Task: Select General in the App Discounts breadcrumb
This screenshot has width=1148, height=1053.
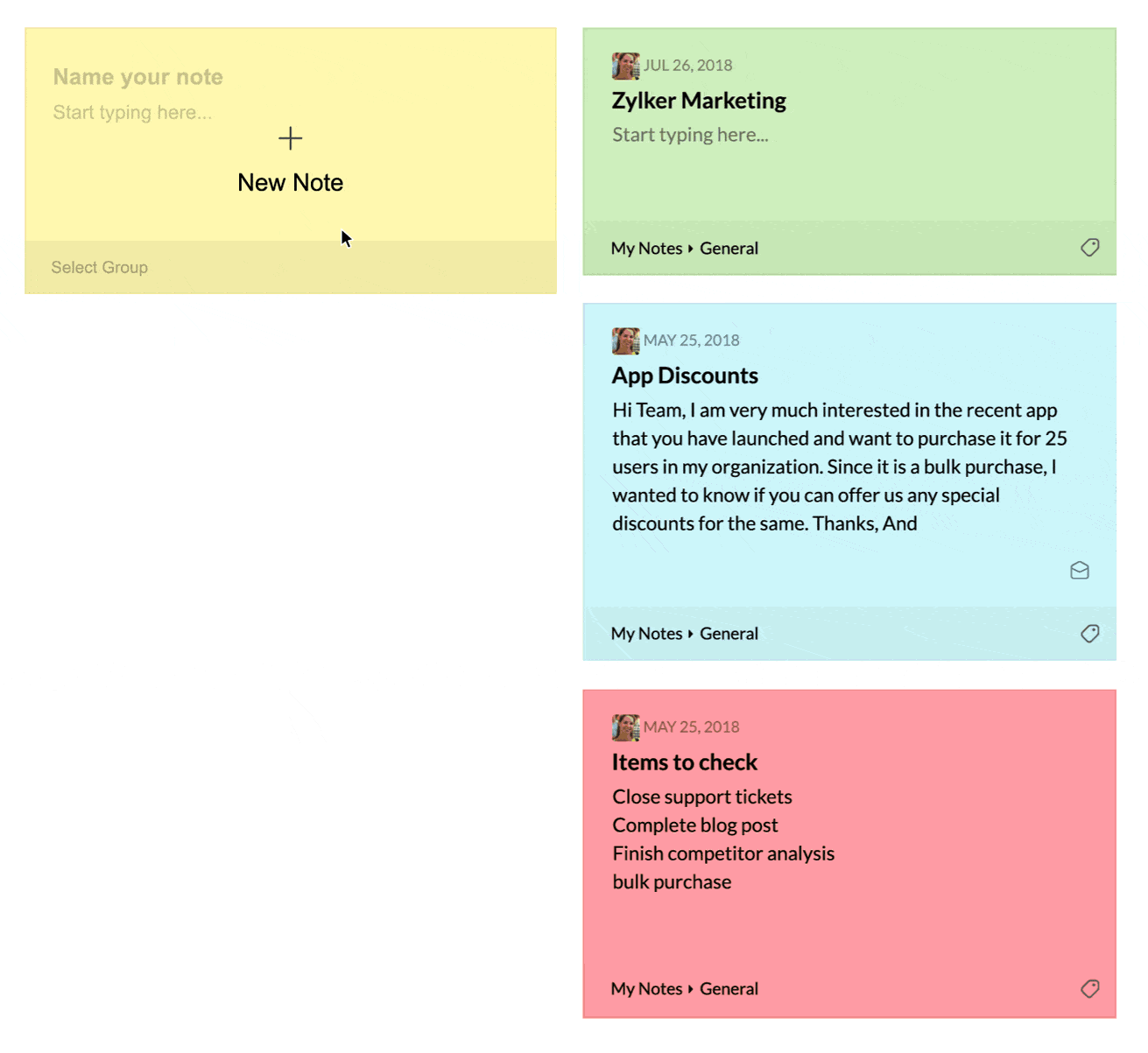Action: point(729,633)
